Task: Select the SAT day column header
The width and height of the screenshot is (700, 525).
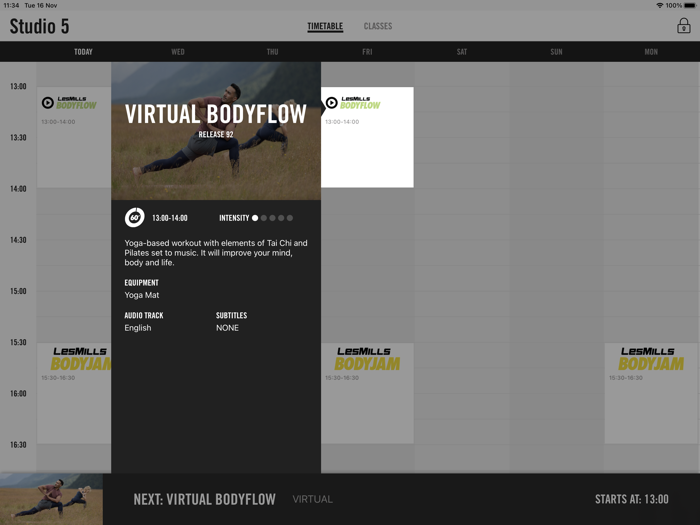Action: tap(462, 52)
